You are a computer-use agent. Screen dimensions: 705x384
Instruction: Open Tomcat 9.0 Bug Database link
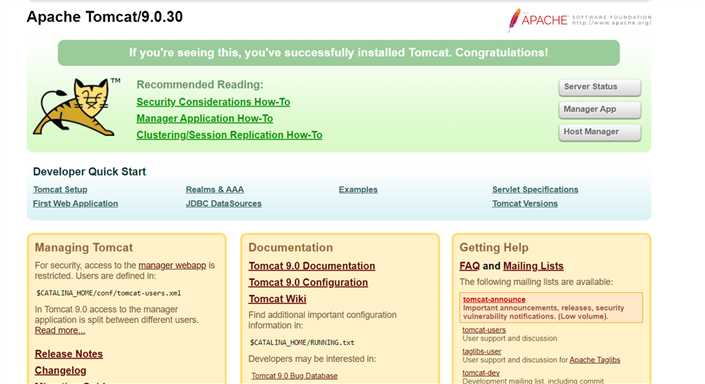(x=294, y=376)
